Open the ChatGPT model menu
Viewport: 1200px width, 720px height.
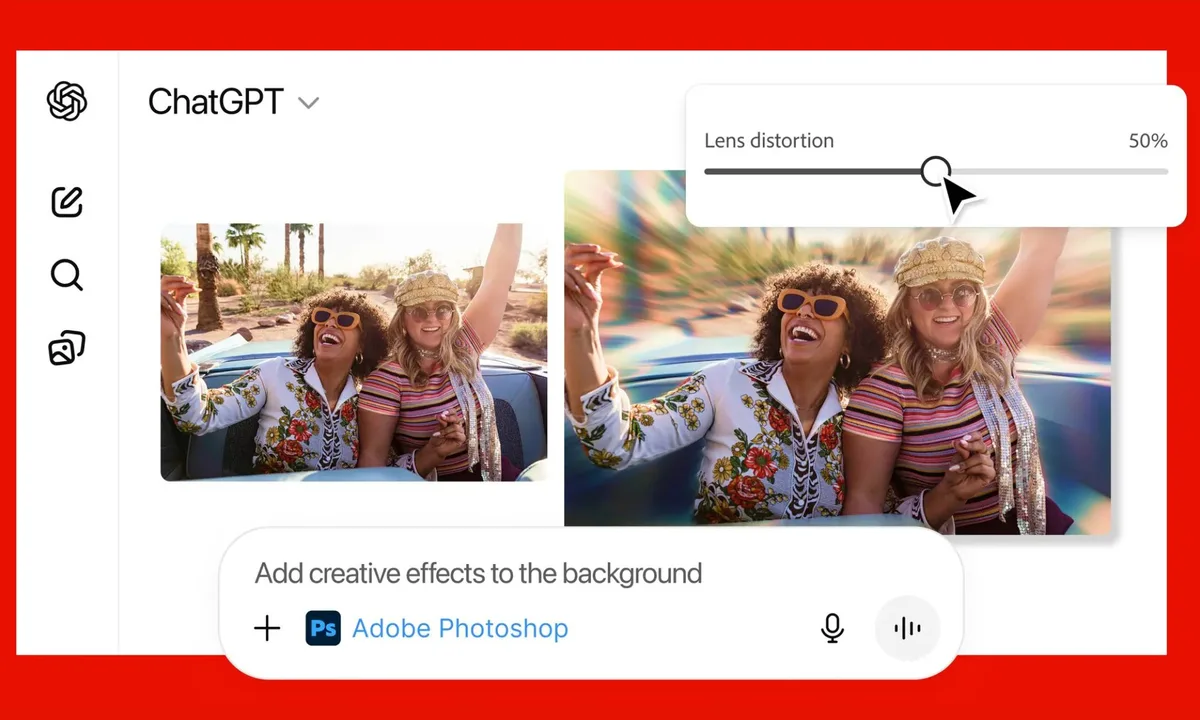235,102
